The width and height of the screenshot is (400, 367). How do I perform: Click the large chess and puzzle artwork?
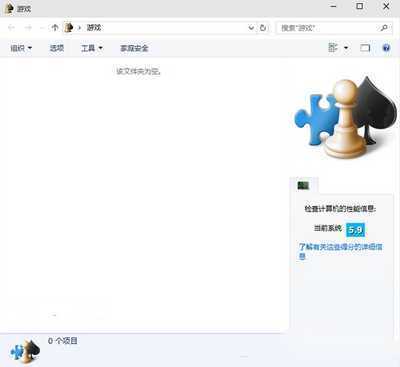[346, 117]
